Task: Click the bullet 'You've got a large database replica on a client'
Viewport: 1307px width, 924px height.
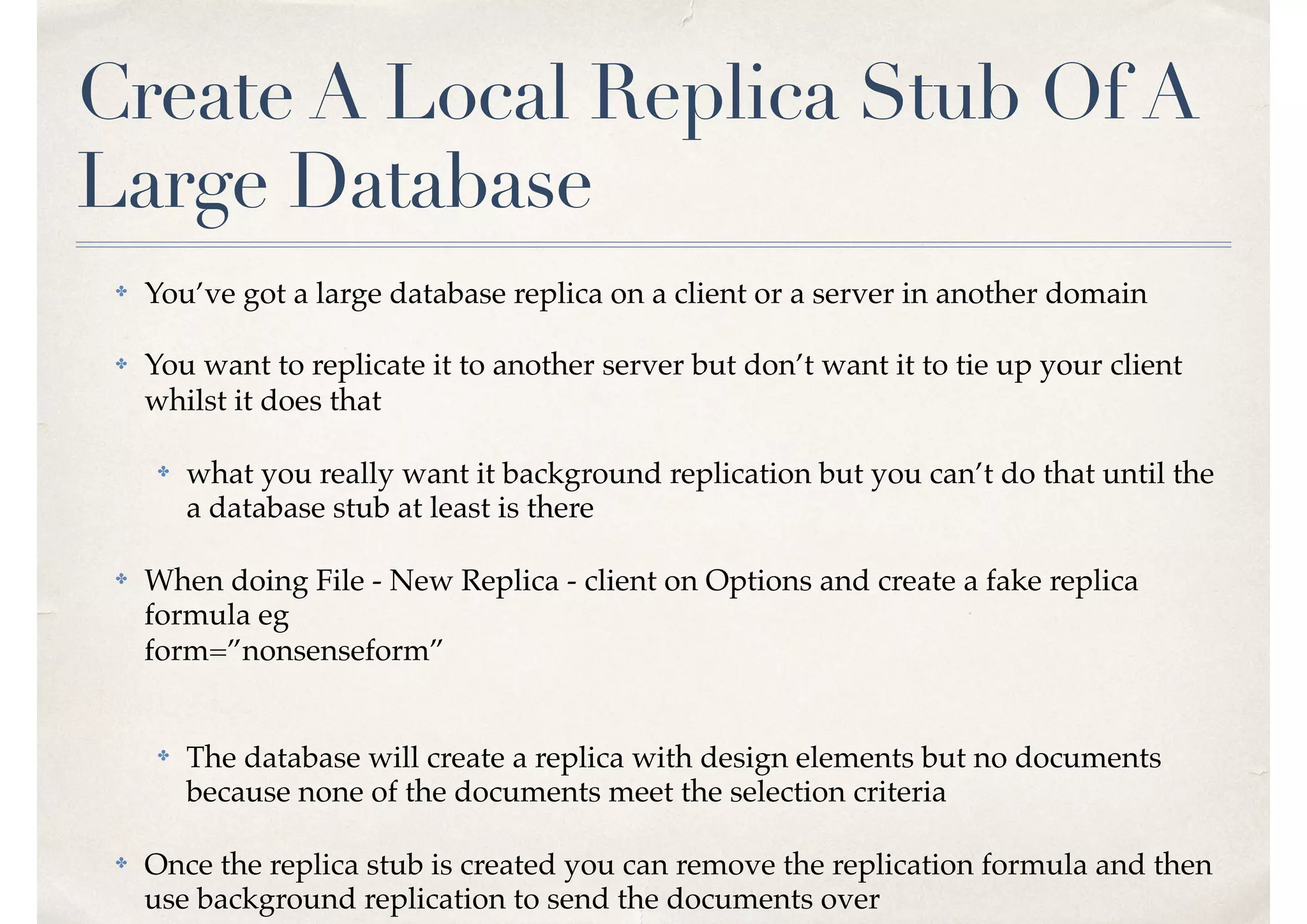Action: click(646, 294)
